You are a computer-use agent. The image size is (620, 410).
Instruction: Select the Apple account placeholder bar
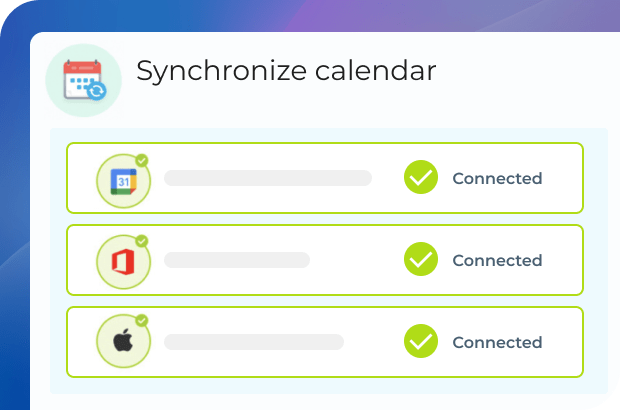(x=254, y=342)
